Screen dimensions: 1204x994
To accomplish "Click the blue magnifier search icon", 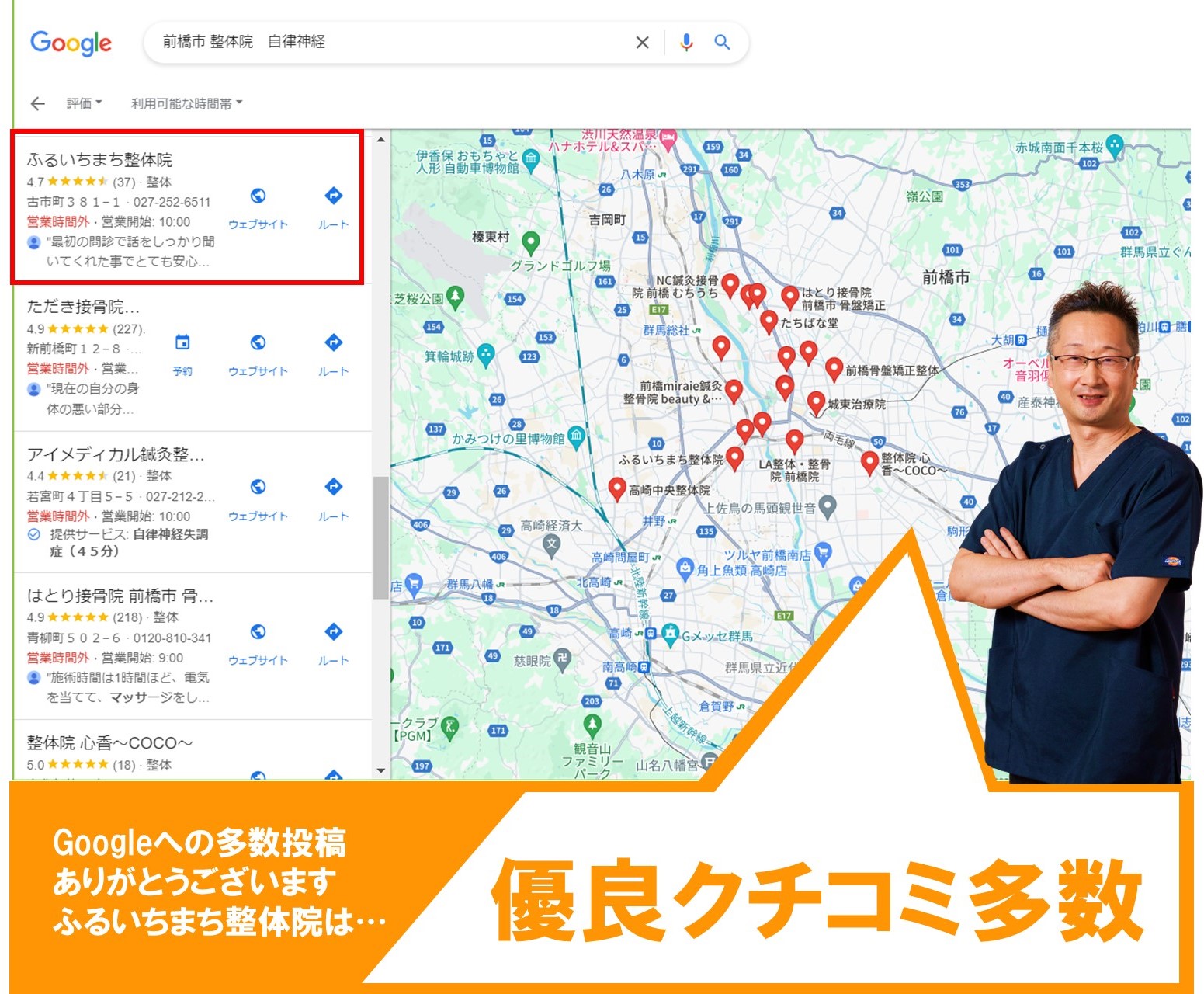I will coord(722,42).
